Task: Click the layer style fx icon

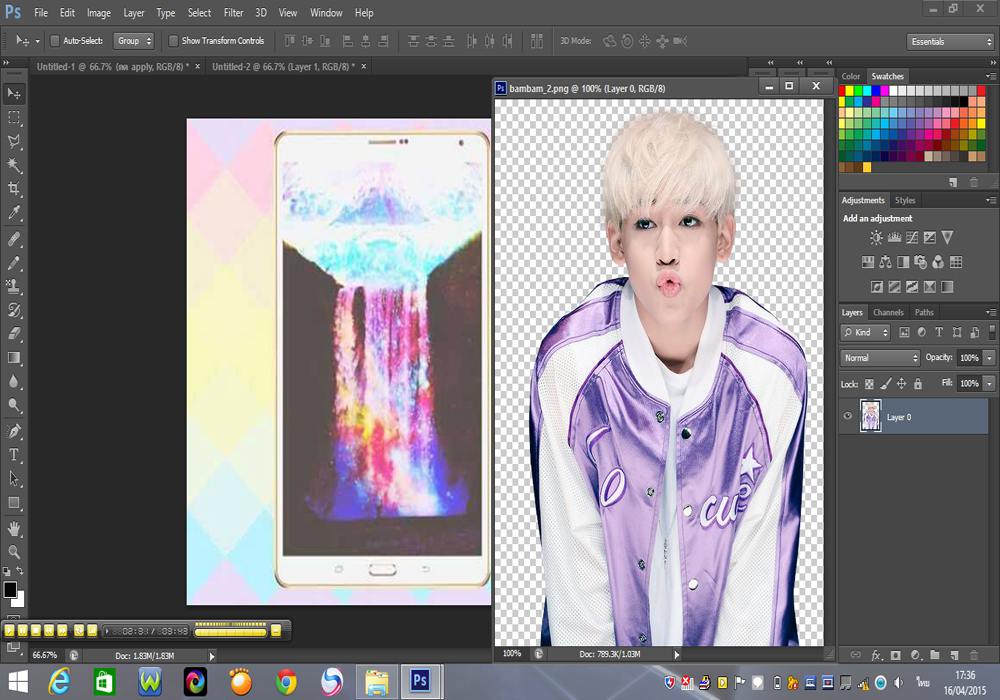Action: coord(876,655)
